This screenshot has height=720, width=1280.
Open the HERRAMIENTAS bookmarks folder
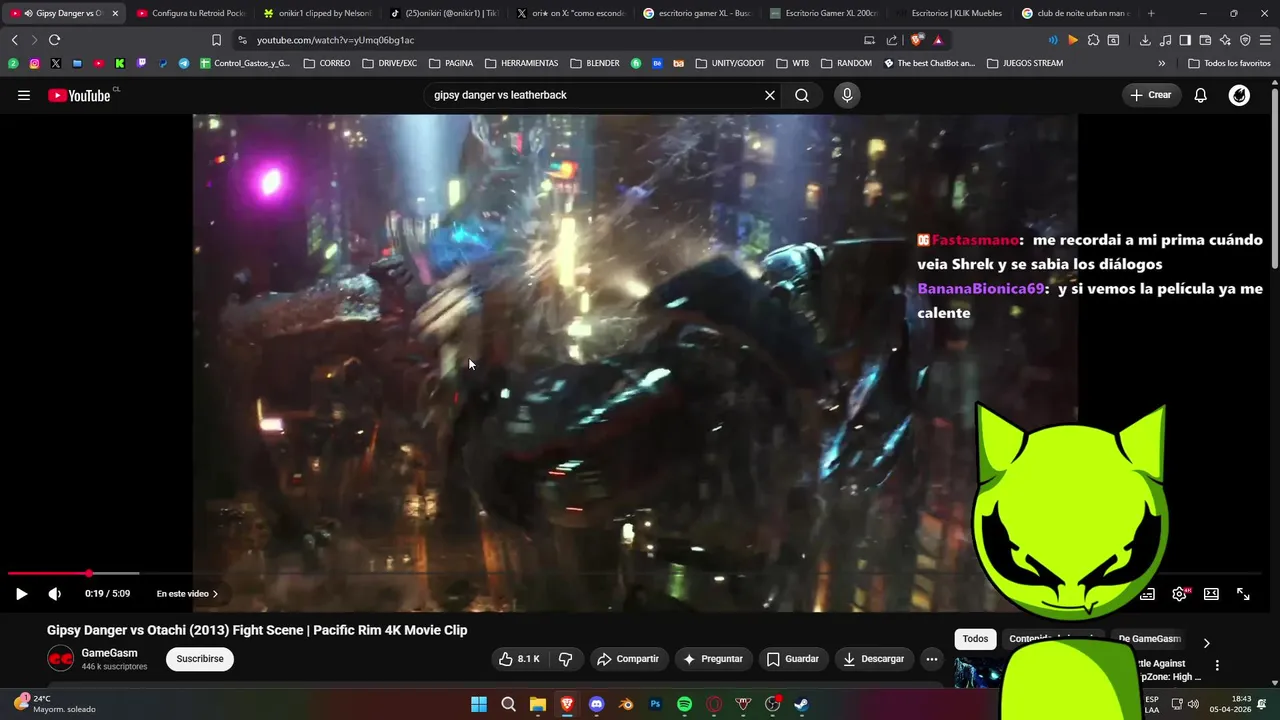(521, 63)
